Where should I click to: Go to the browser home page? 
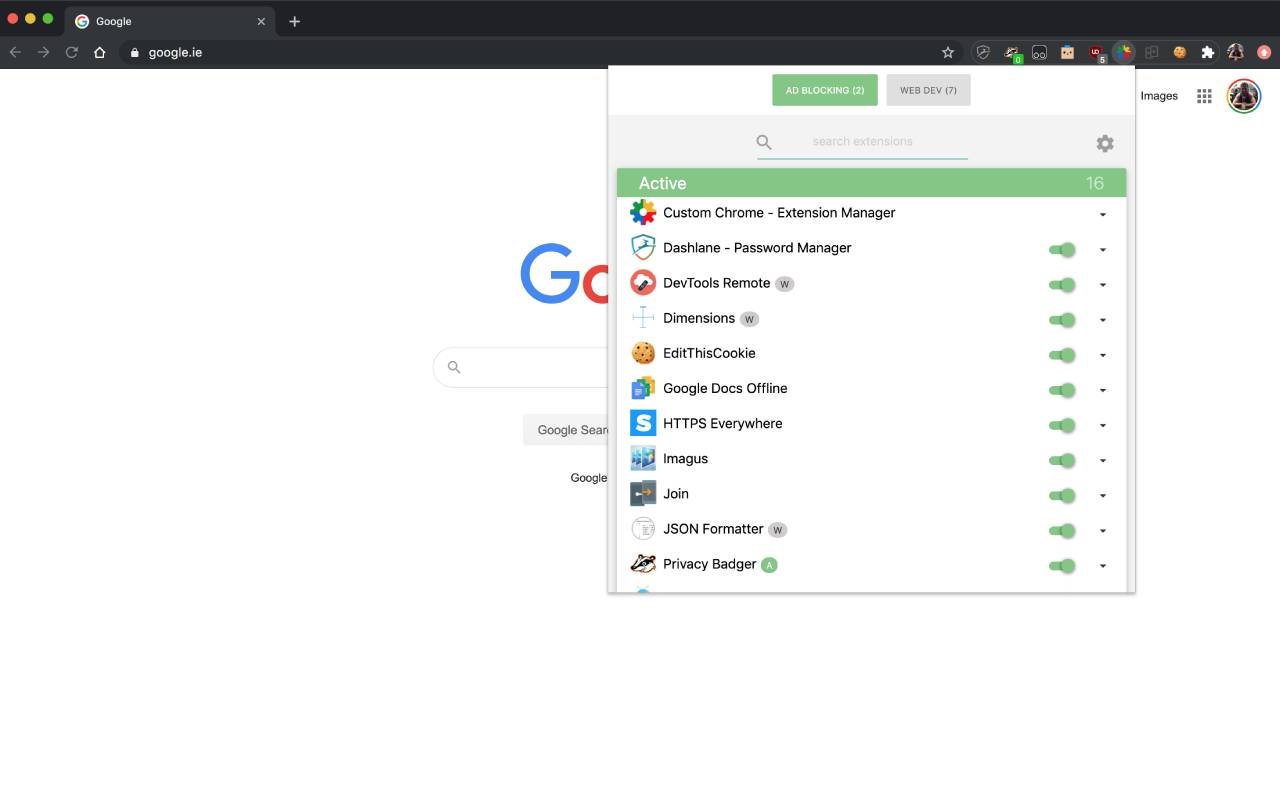(99, 52)
